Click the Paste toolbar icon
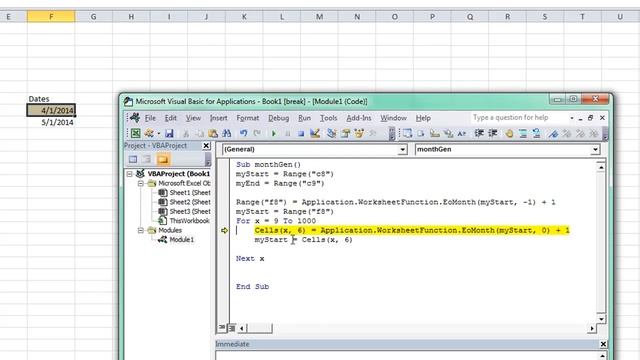This screenshot has width=640, height=360. [x=213, y=133]
